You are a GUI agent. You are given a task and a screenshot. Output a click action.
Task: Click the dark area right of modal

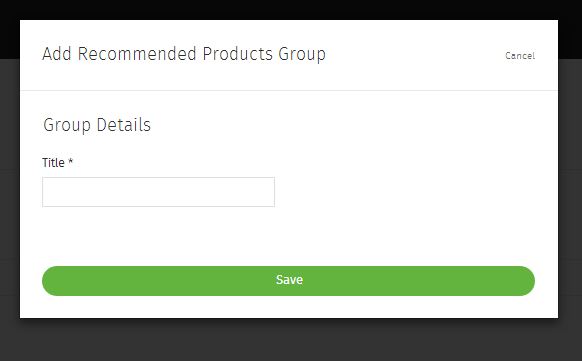[x=570, y=186]
